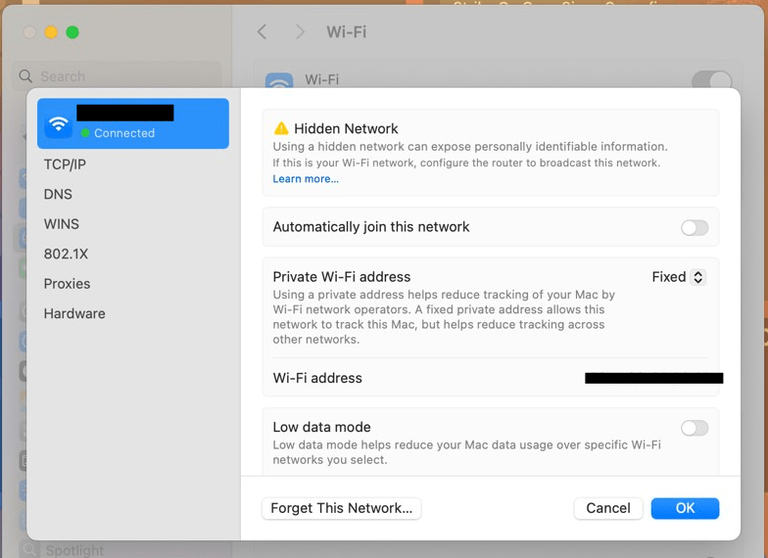Open the Hardware tab

pyautogui.click(x=74, y=314)
